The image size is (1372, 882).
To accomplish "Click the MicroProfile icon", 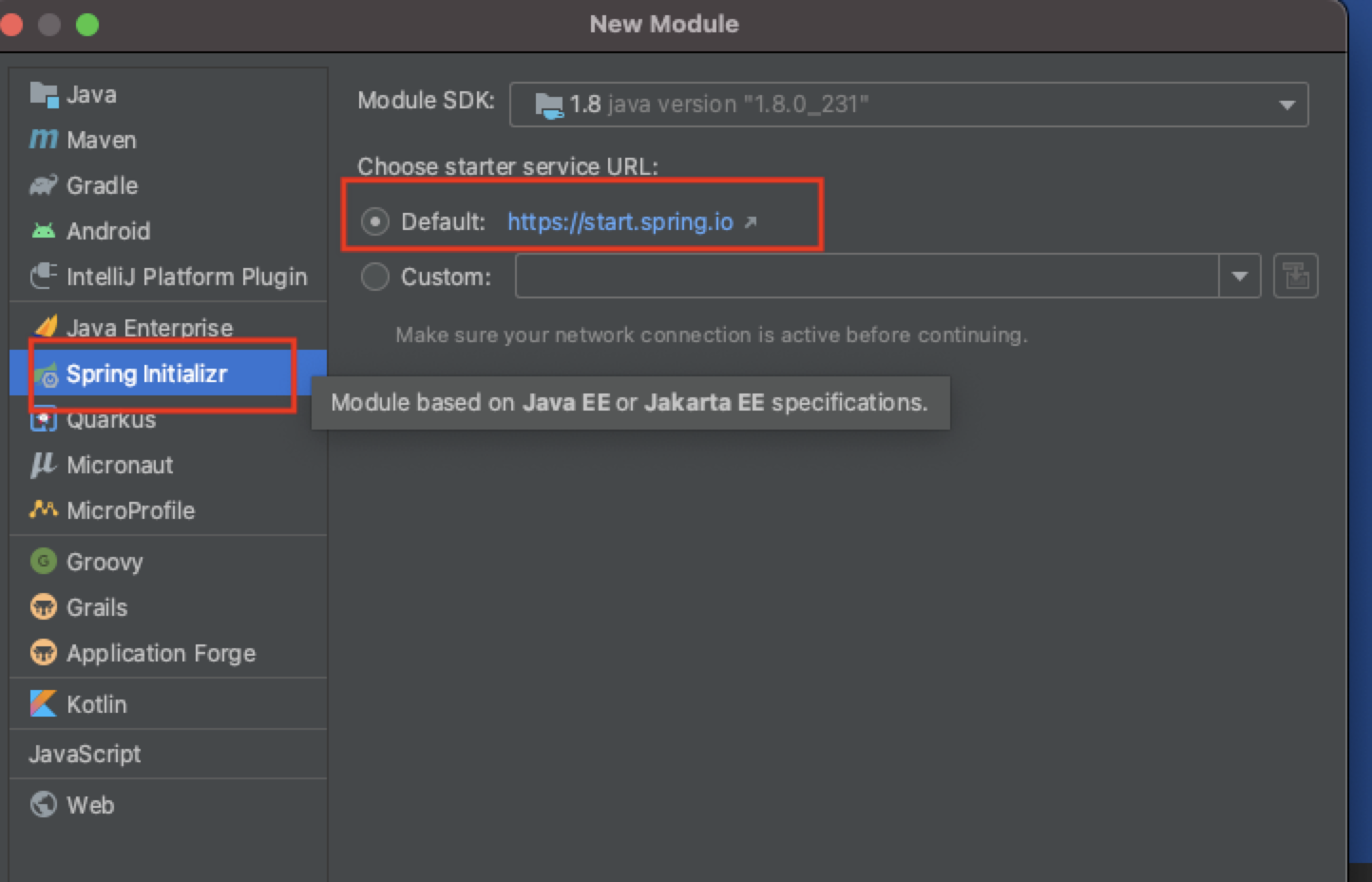I will [44, 509].
